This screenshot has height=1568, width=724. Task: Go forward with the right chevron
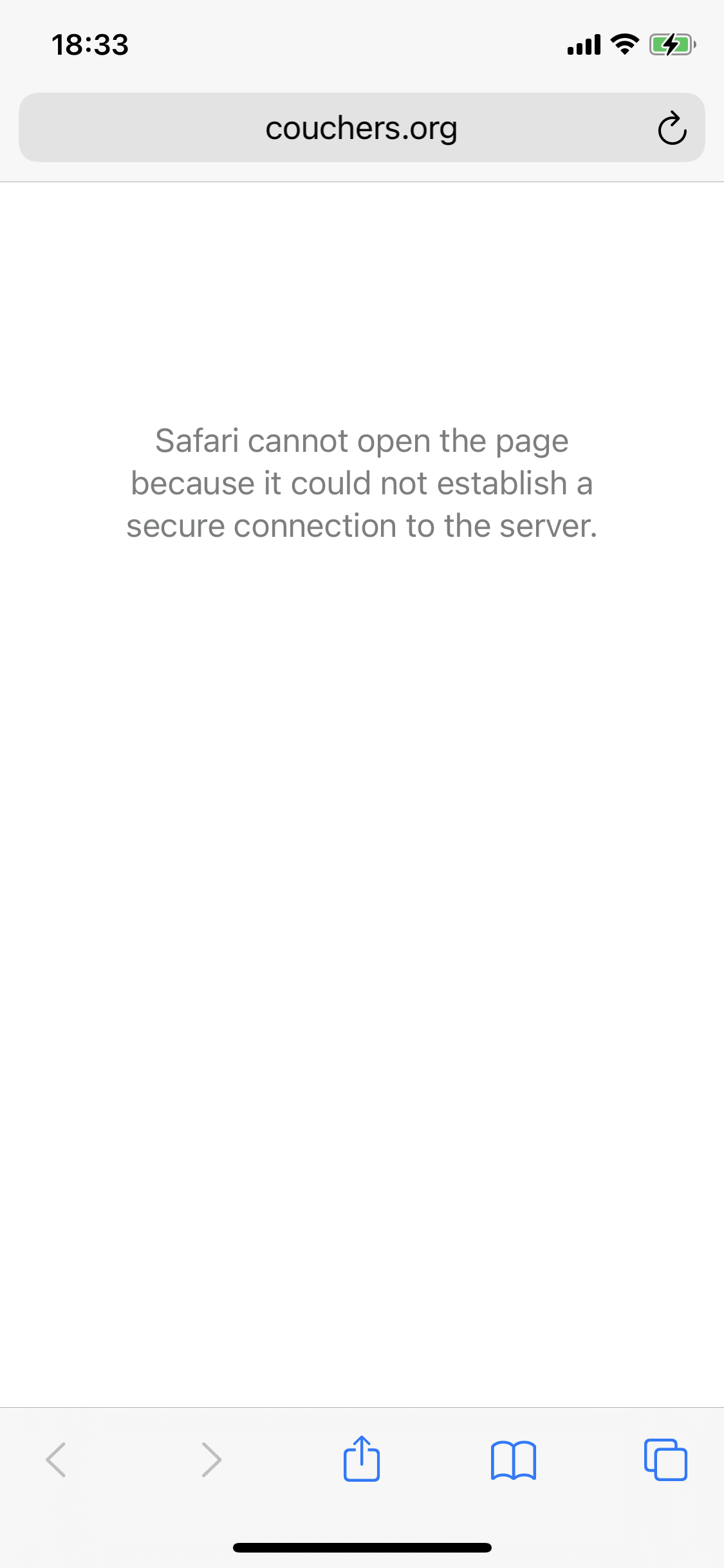(x=211, y=1459)
